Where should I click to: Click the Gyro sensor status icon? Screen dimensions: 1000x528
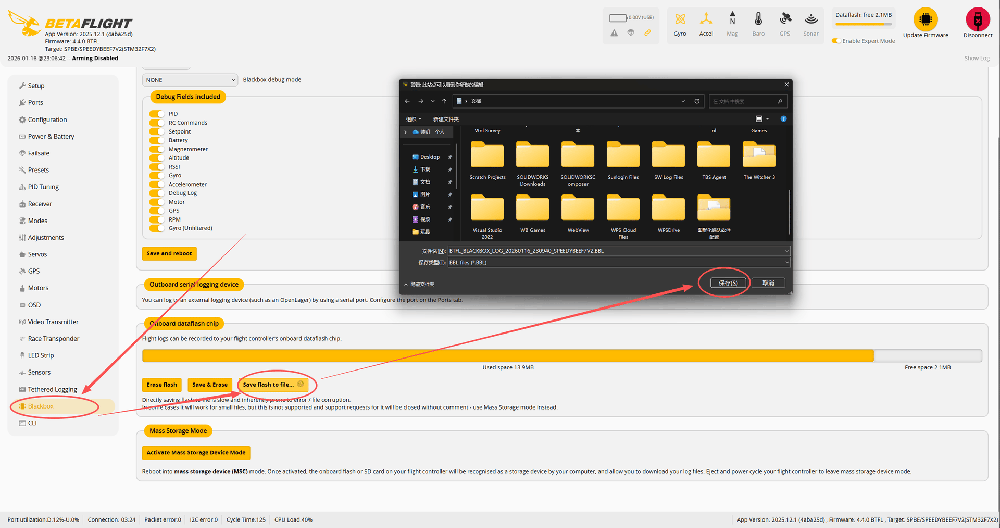click(680, 19)
